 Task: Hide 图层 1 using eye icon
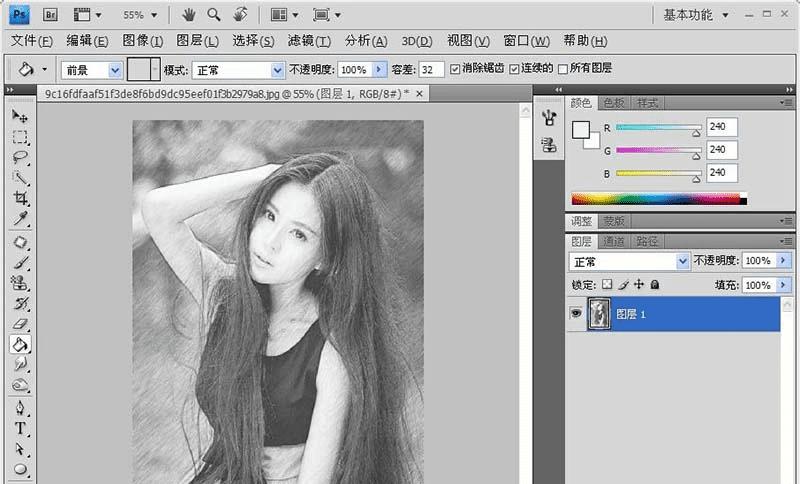[576, 313]
